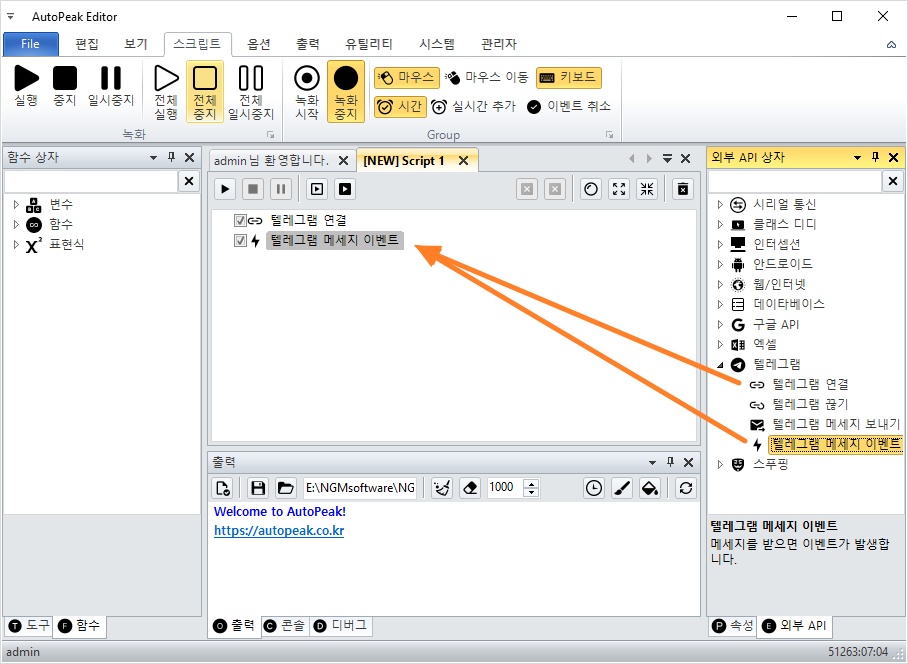Expand the 안드로이드 API node

click(x=720, y=265)
